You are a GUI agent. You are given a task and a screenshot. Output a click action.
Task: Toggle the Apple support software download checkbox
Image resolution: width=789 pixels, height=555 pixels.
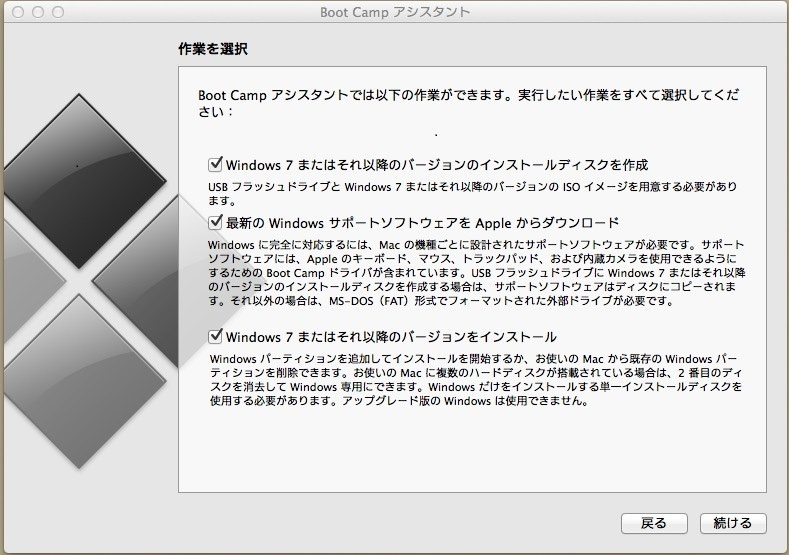pyautogui.click(x=215, y=222)
